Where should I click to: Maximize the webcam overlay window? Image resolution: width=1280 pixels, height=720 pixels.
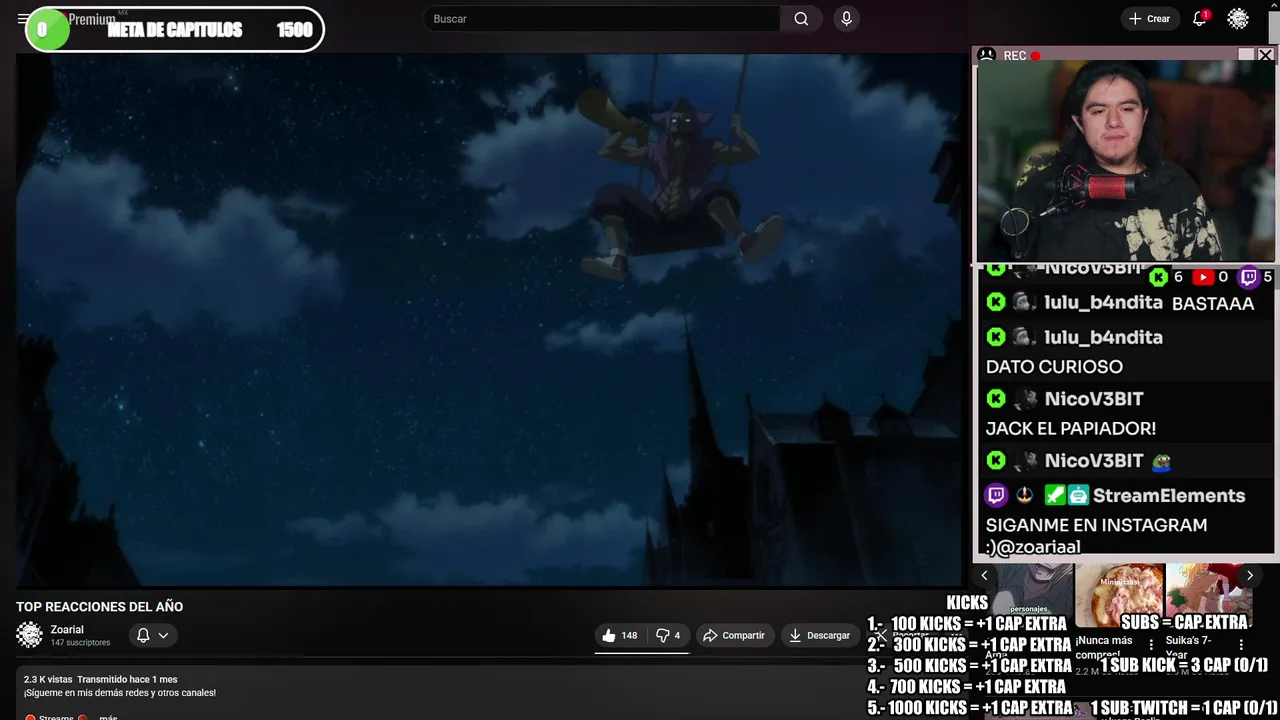point(1246,55)
